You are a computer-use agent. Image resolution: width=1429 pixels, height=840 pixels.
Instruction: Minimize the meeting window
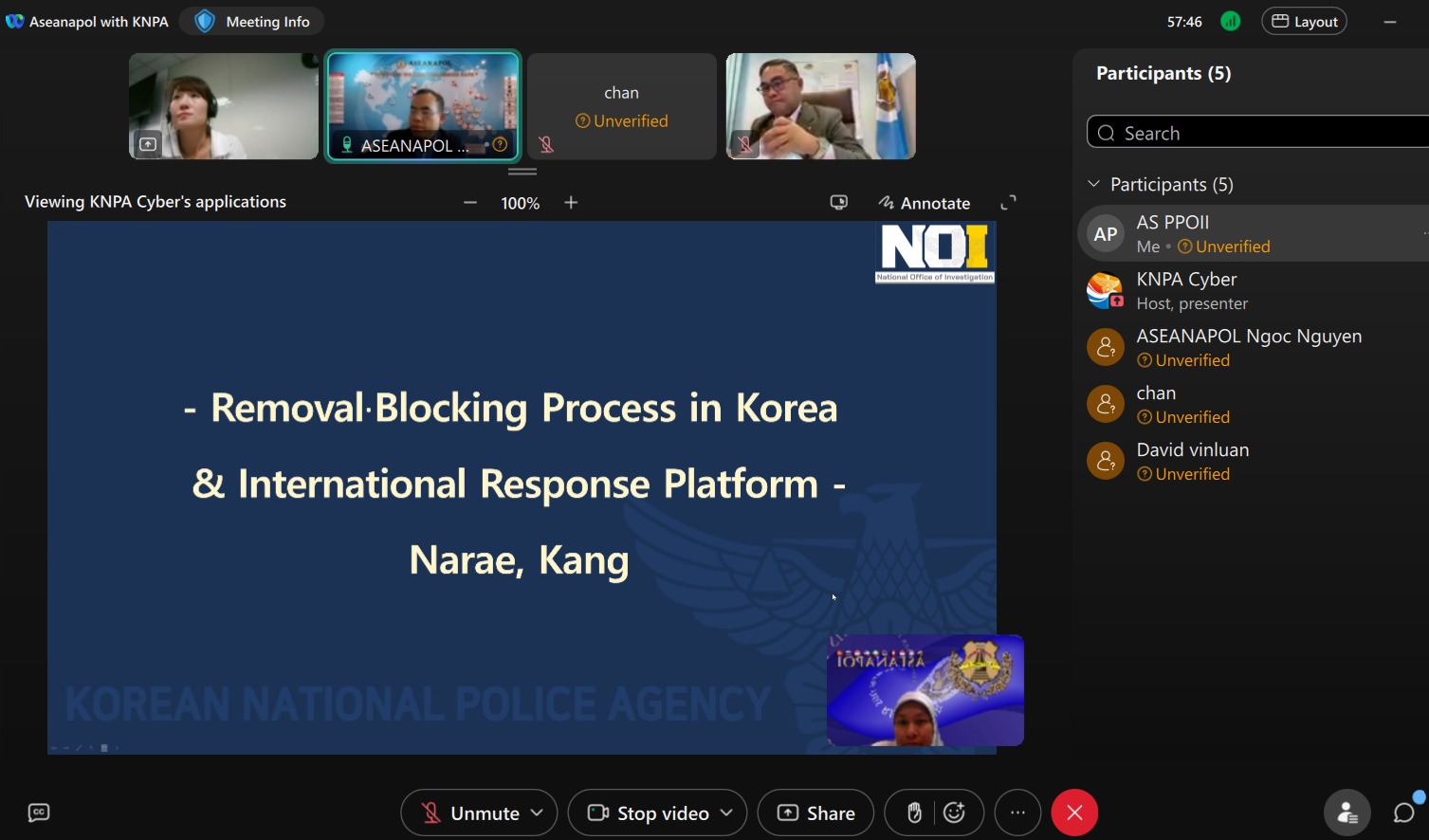[1390, 21]
